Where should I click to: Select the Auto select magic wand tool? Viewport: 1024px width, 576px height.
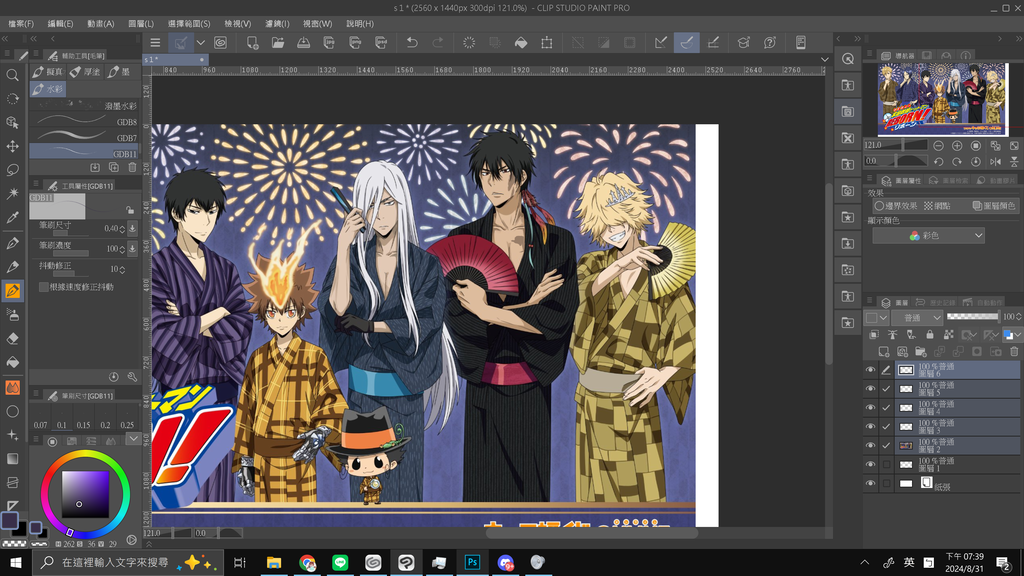[x=12, y=193]
